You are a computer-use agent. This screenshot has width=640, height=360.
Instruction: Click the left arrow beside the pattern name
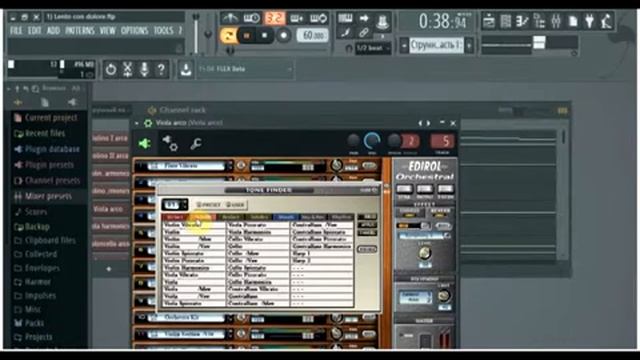point(404,45)
